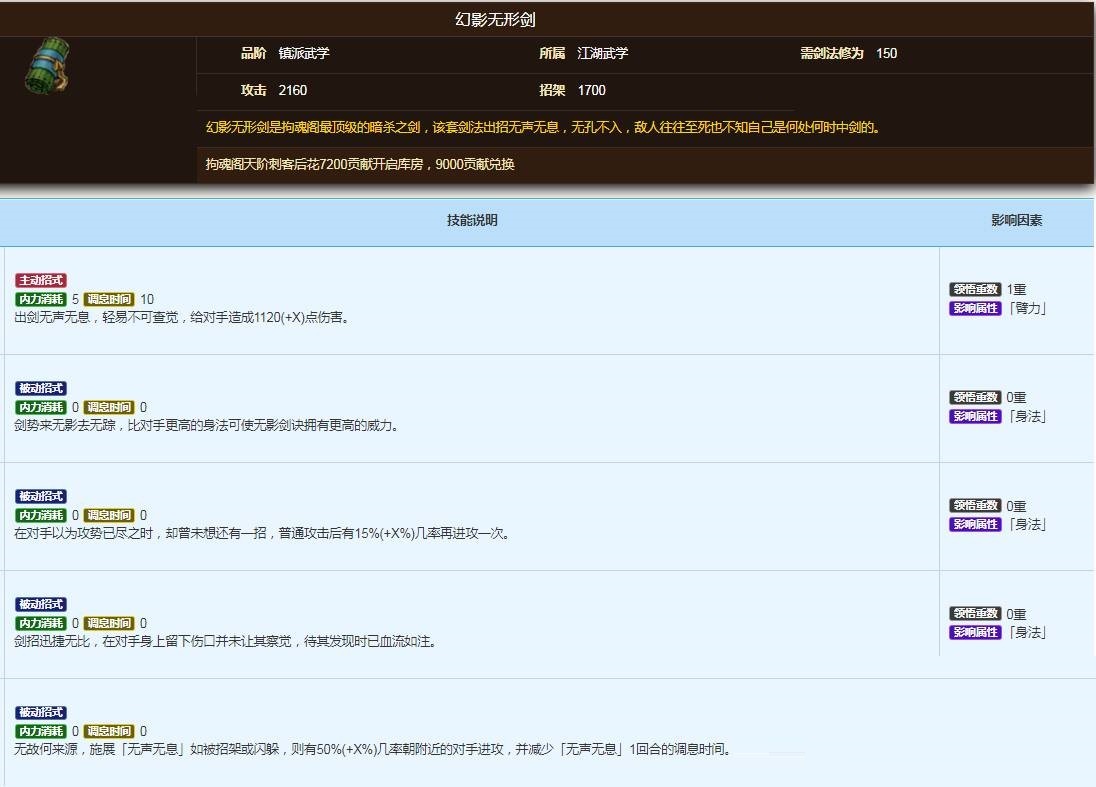Click the 技能说明 column header
The height and width of the screenshot is (787, 1096).
click(x=471, y=220)
